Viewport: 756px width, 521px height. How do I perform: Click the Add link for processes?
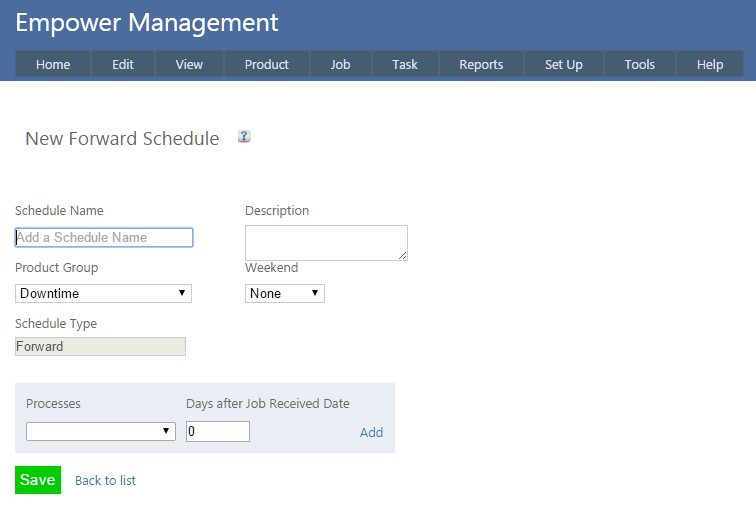(371, 433)
